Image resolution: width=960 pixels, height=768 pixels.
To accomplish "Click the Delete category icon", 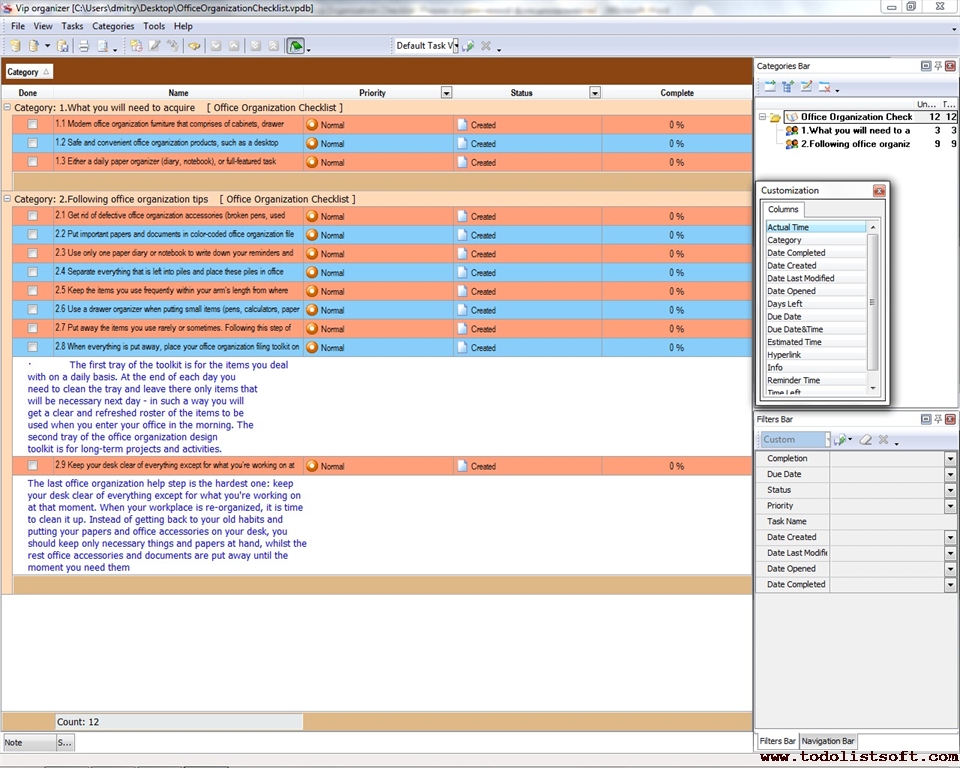I will (825, 87).
